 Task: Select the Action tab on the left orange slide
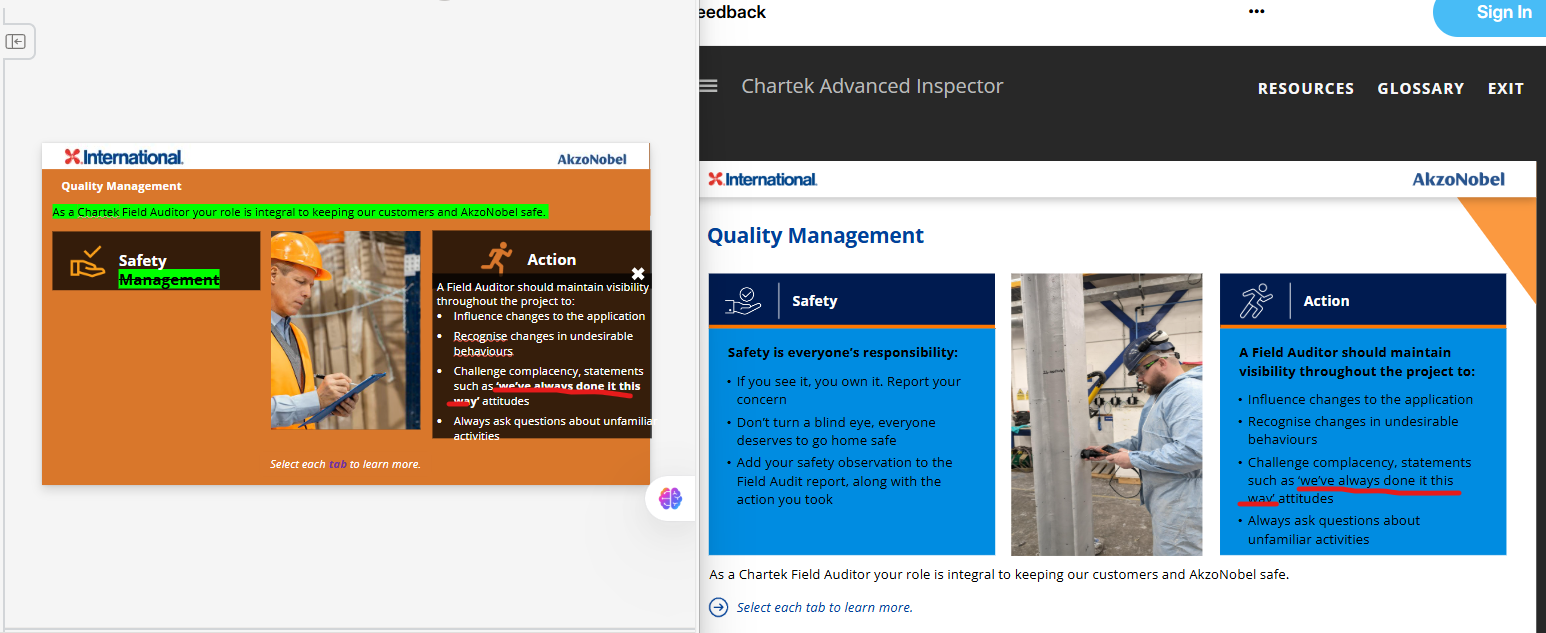click(541, 259)
